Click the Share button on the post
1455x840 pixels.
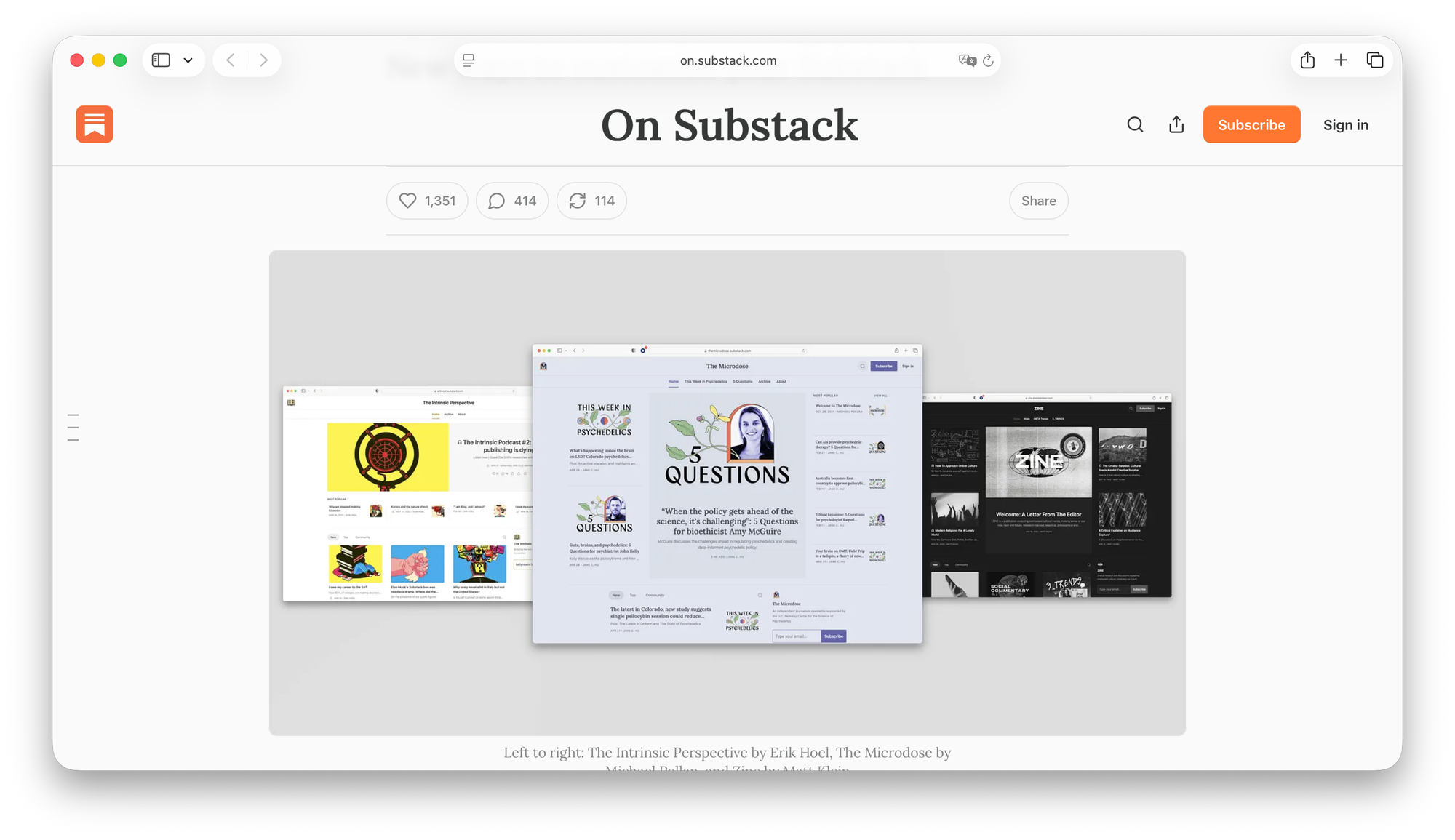tap(1038, 201)
